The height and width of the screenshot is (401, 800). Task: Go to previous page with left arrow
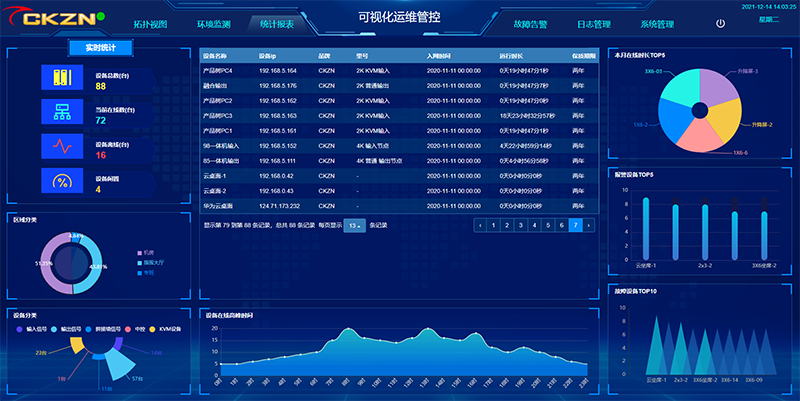[x=481, y=226]
